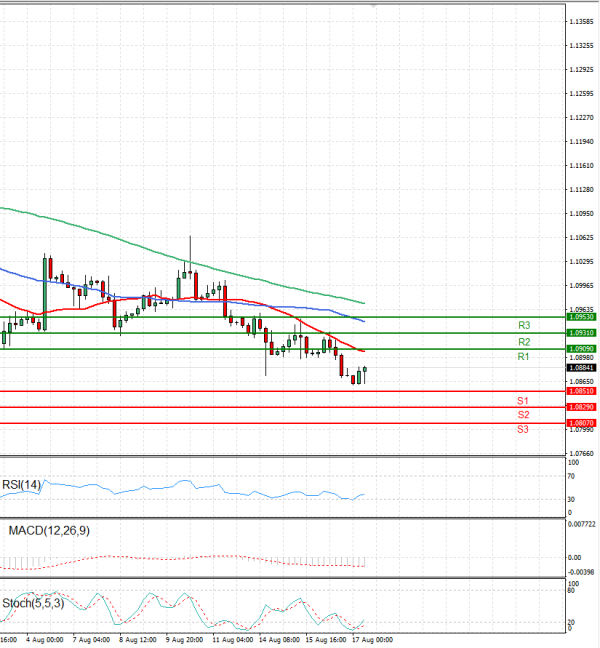Click the 1.12270 price axis value
This screenshot has width=600, height=648.
tap(581, 118)
